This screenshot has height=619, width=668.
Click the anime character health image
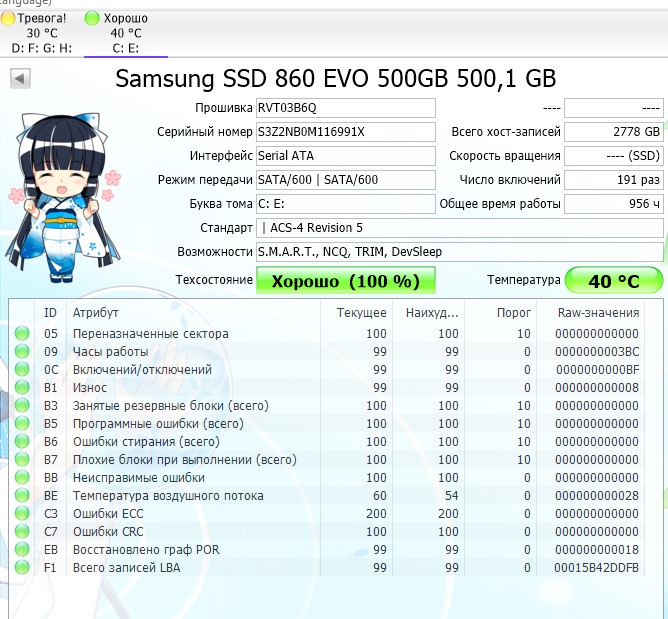[x=63, y=197]
